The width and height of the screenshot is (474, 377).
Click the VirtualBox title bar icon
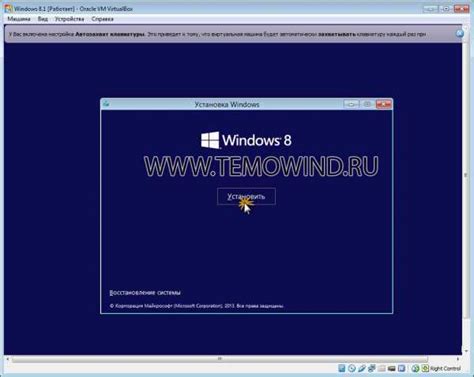[x=8, y=9]
